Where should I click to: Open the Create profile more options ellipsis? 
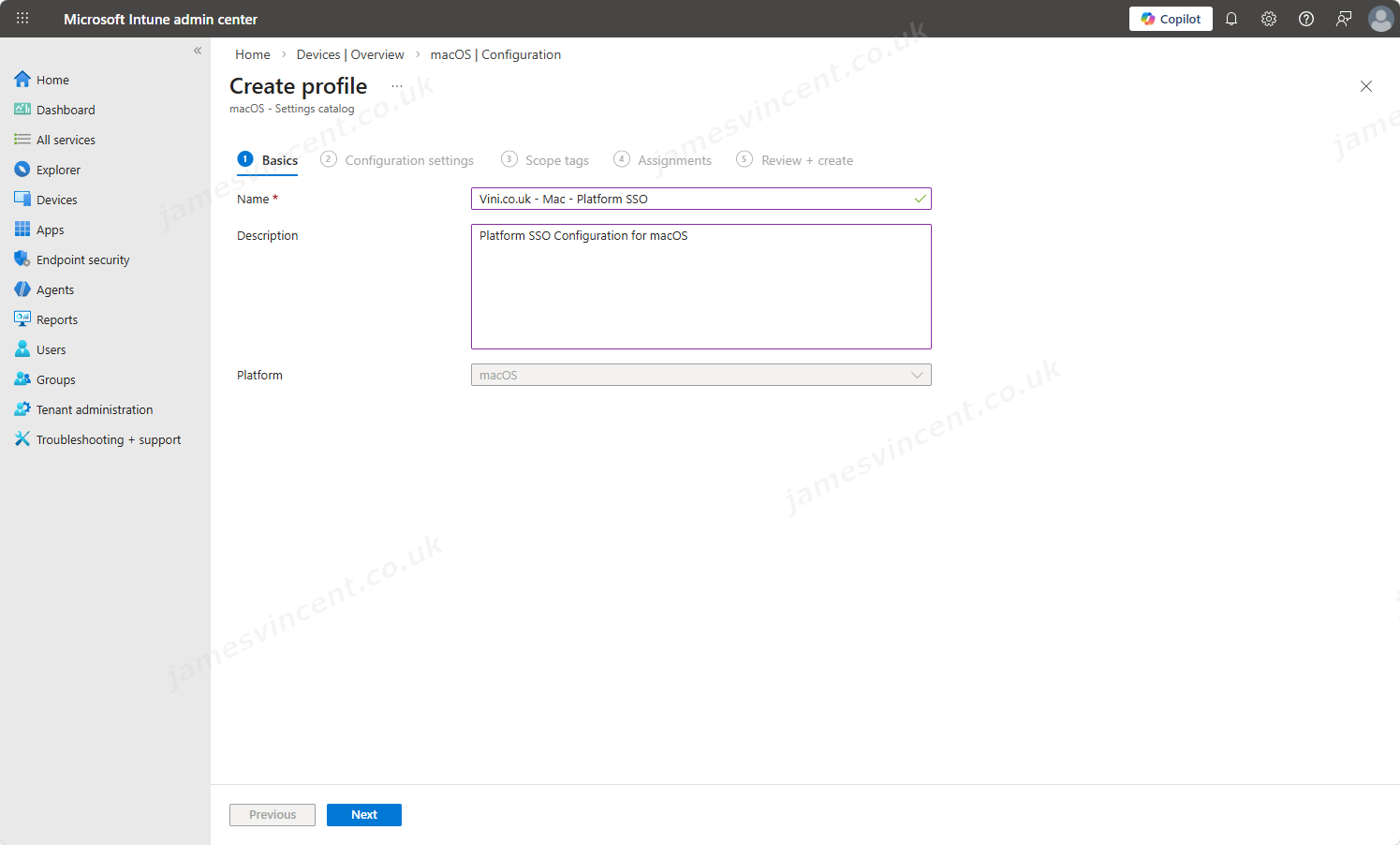397,86
